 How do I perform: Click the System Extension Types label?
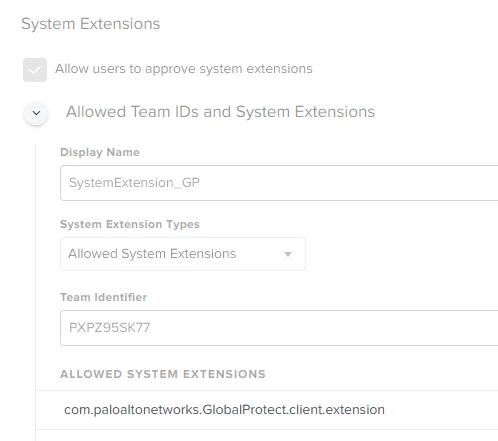coord(130,224)
